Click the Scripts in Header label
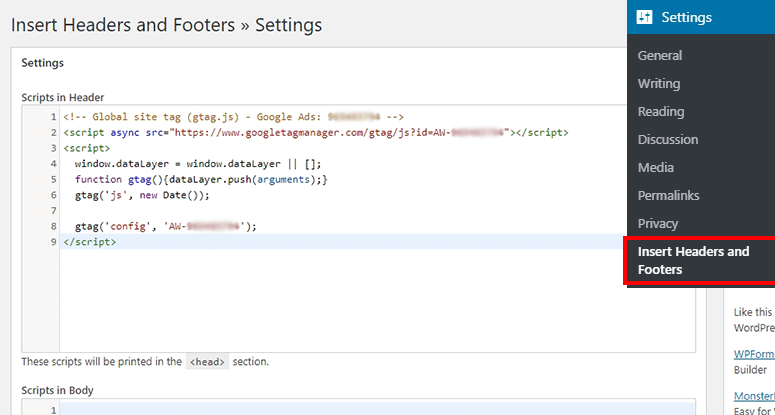Viewport: 775px width, 415px height. coord(63,97)
